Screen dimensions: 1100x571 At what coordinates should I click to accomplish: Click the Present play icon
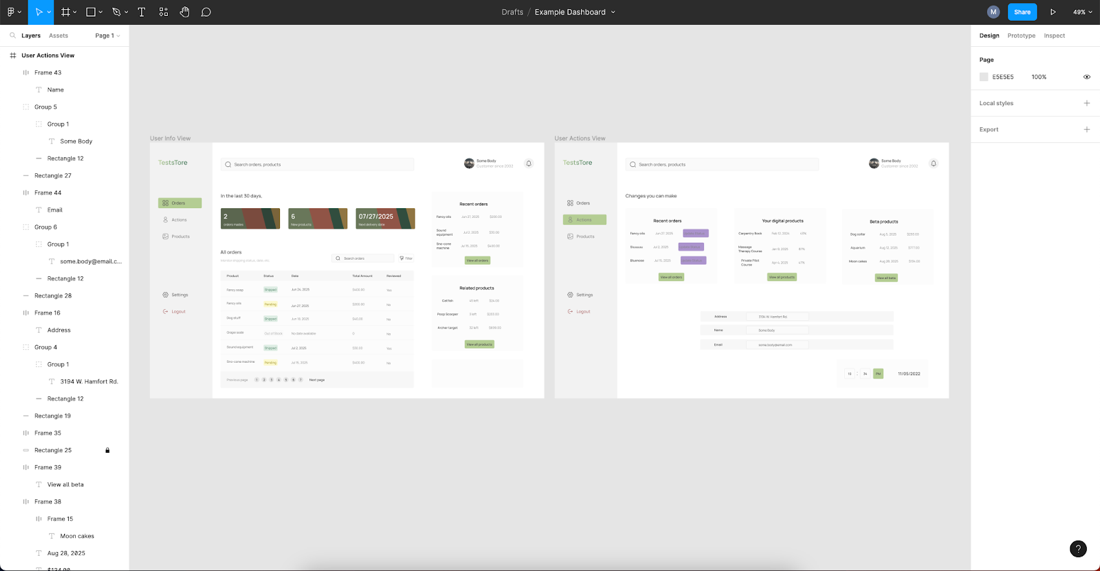pos(1053,12)
